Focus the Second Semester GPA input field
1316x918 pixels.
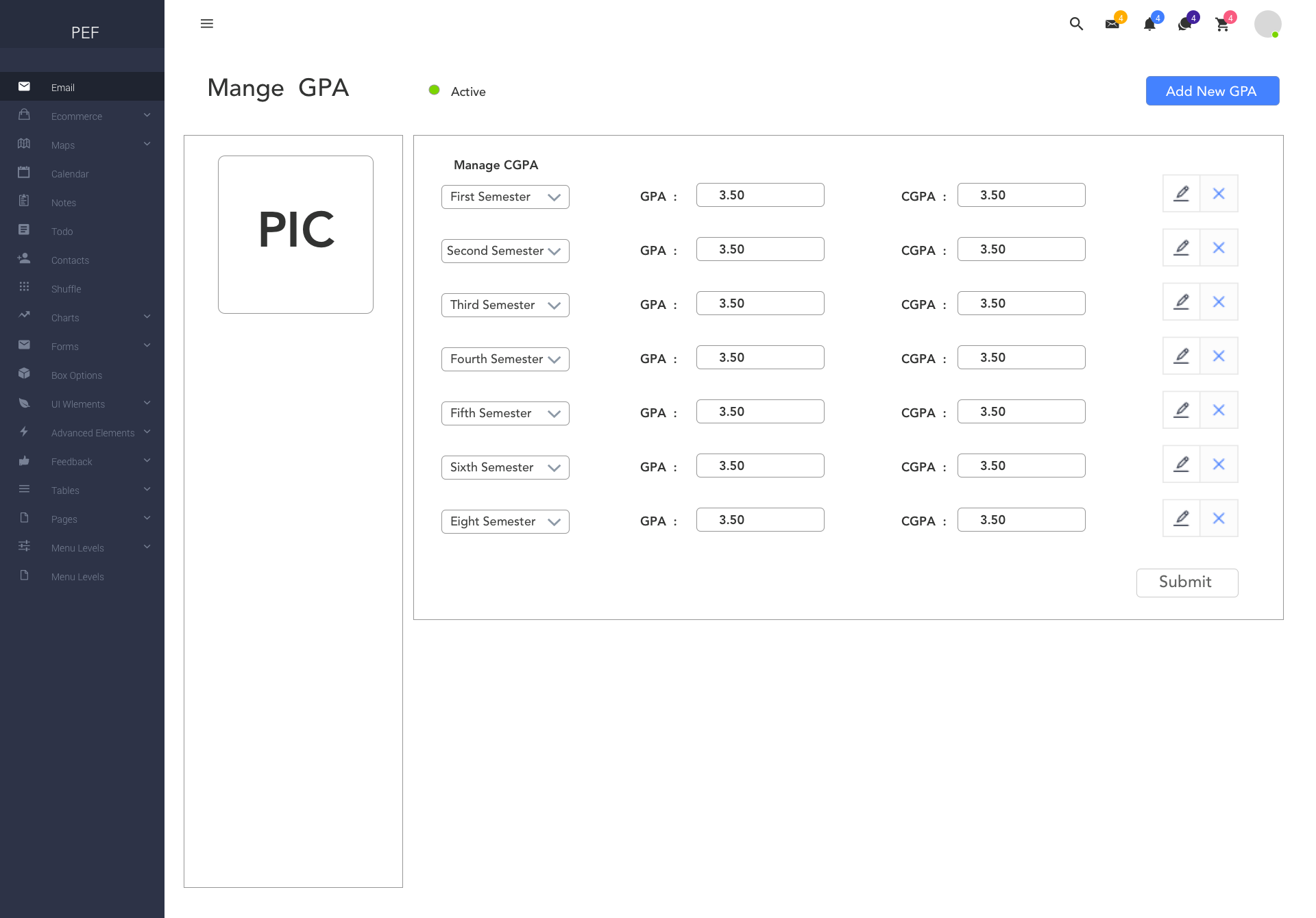[x=760, y=249]
